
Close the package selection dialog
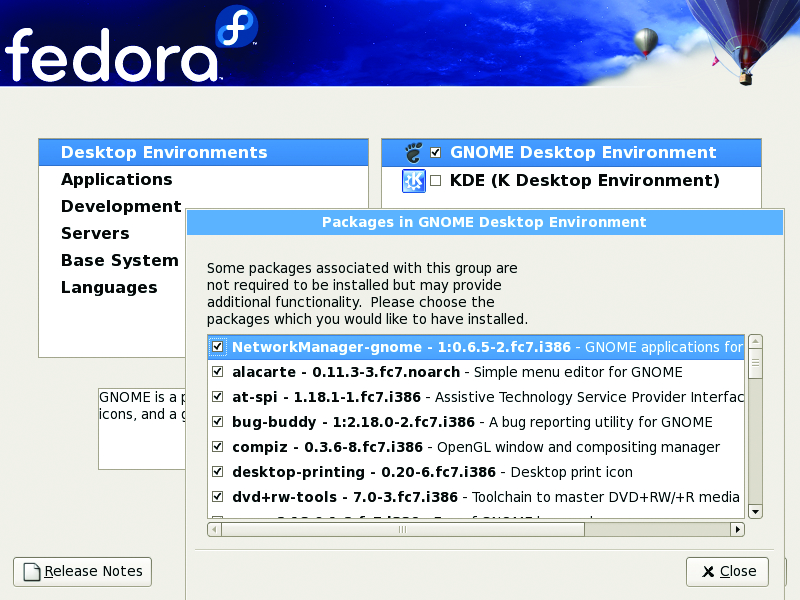click(x=727, y=572)
